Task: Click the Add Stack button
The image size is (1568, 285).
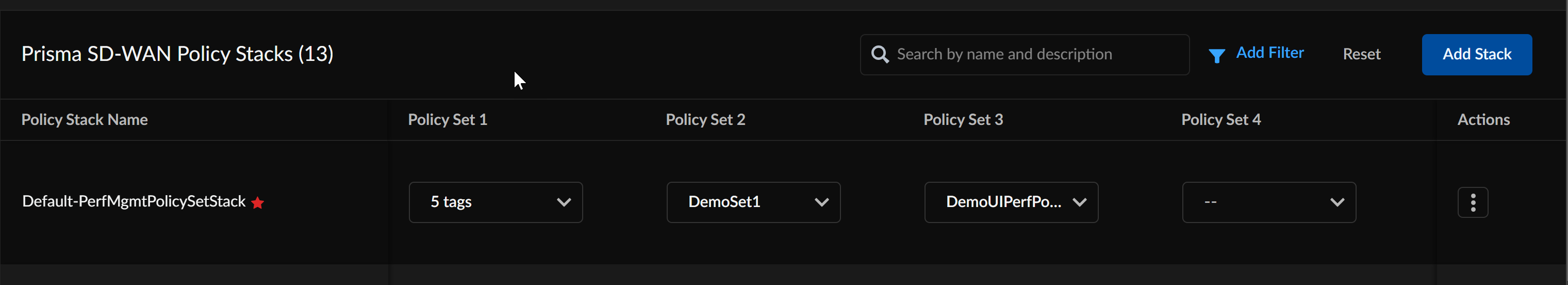Action: click(x=1476, y=55)
